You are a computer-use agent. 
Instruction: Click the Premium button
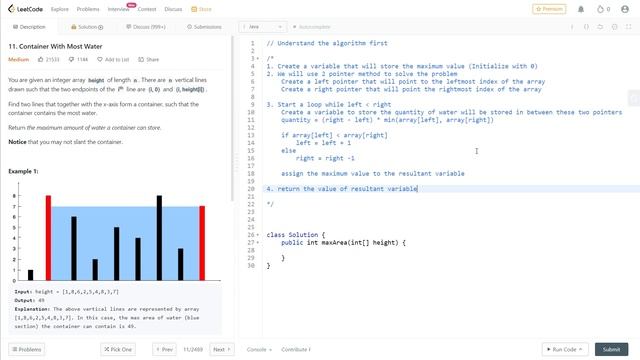549,9
